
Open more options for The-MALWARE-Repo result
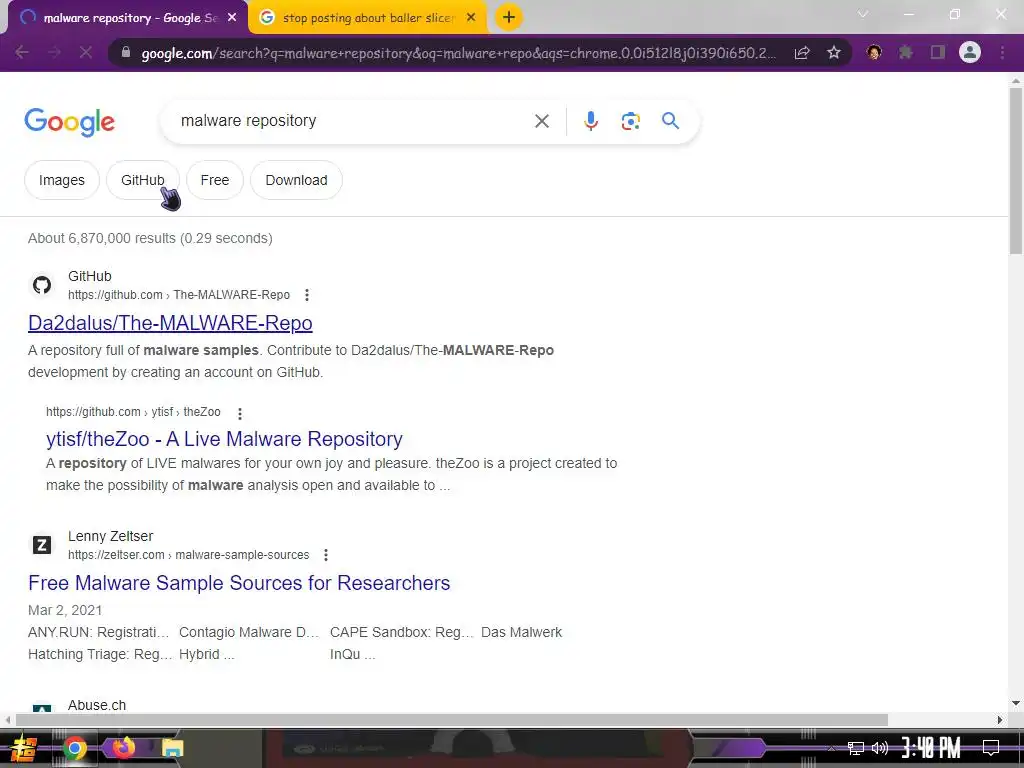307,295
